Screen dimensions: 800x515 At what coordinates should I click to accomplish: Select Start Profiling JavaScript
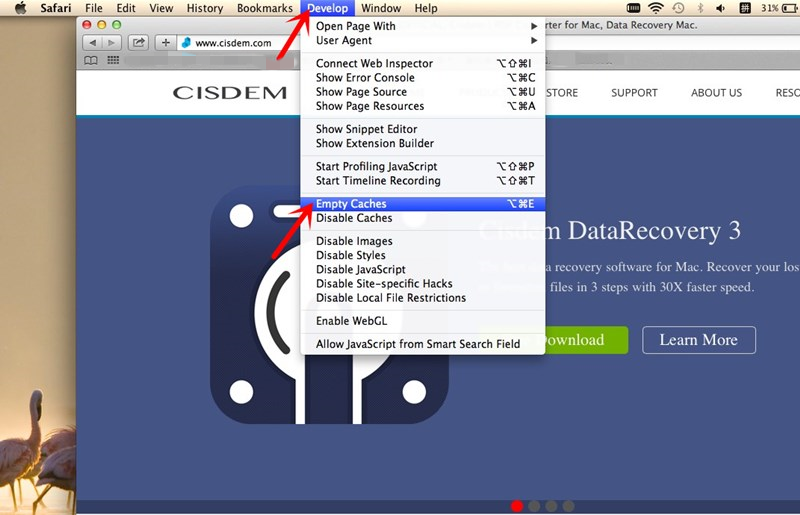point(423,166)
